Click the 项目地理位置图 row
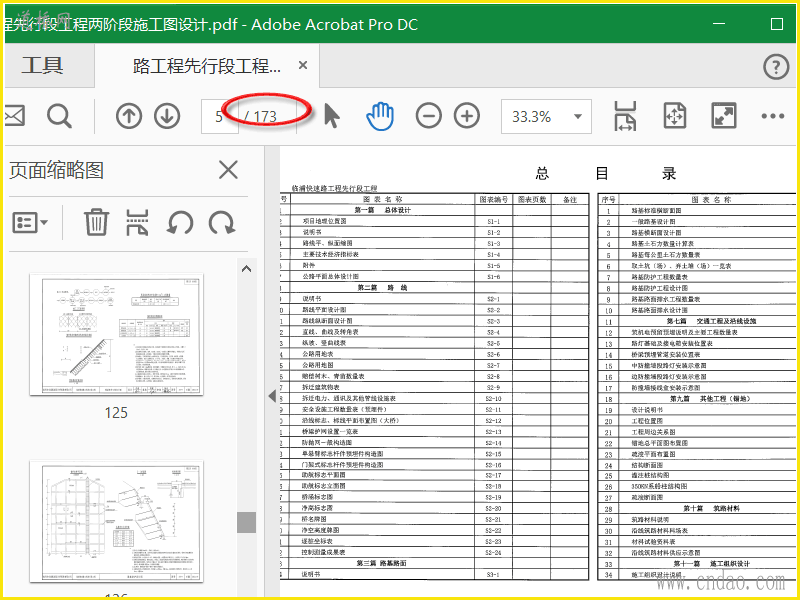Image resolution: width=800 pixels, height=600 pixels. (x=434, y=221)
